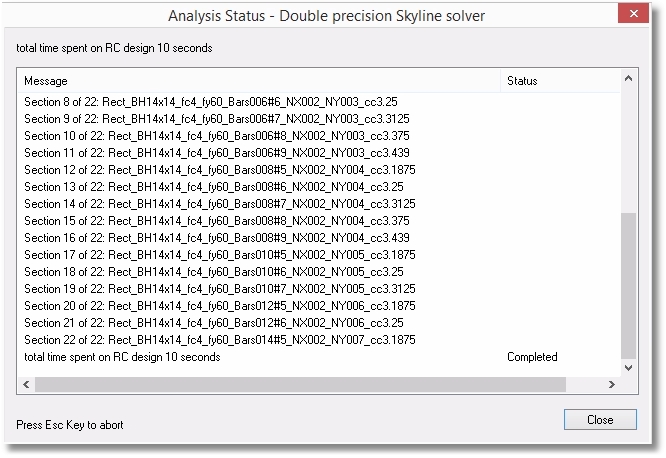Viewport: 666px width, 458px height.
Task: Click the Message column header
Action: coord(260,80)
